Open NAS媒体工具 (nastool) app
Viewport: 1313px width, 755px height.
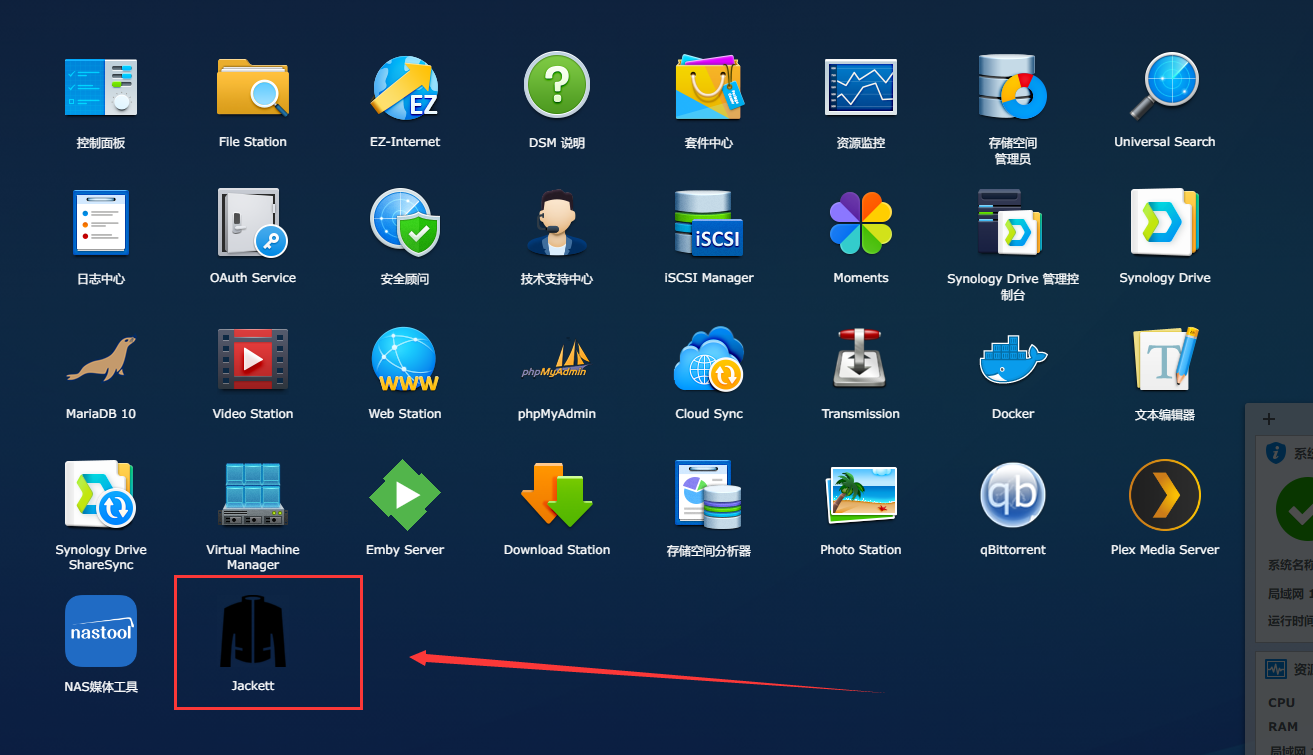point(101,631)
